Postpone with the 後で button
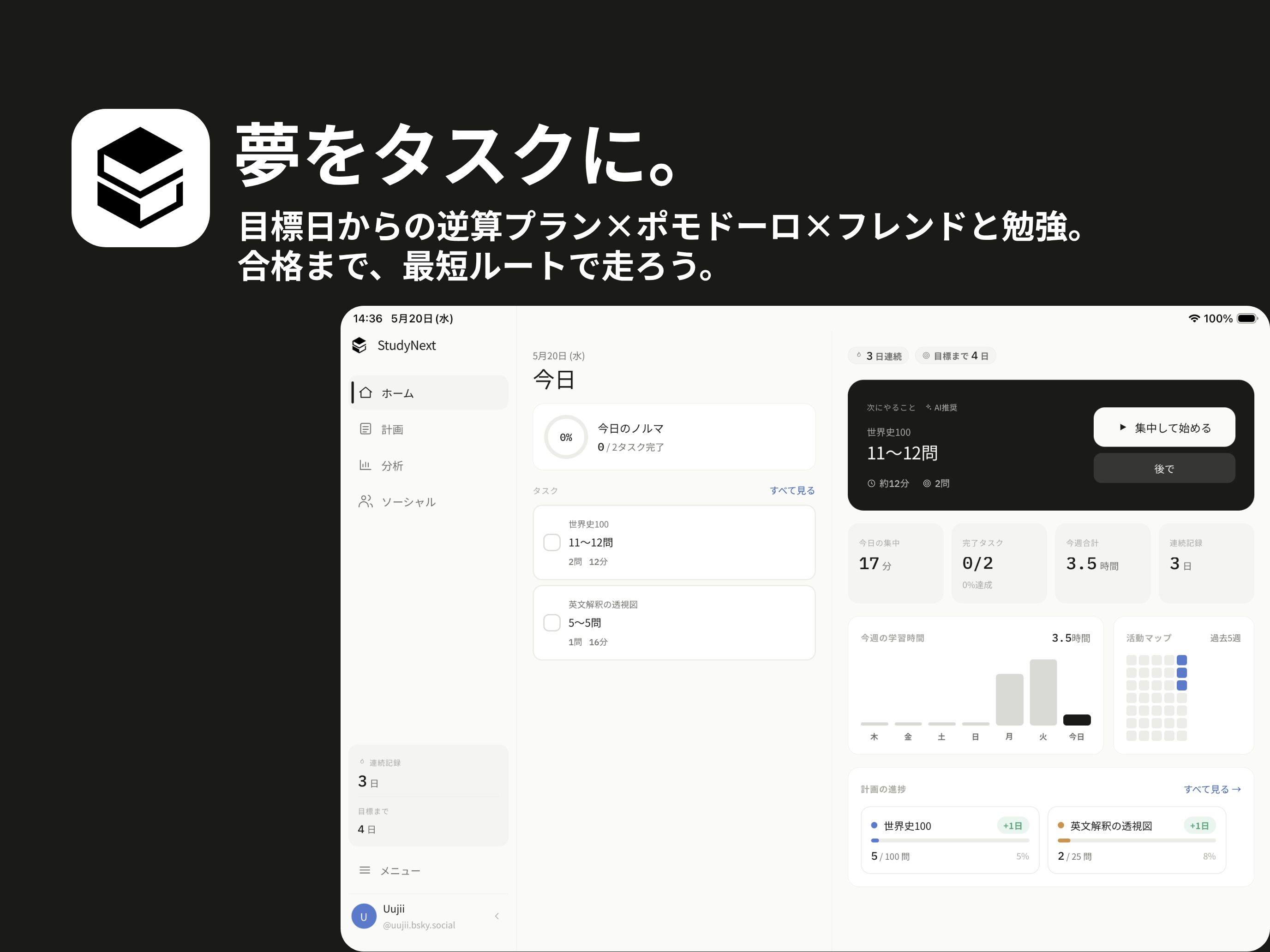 [1164, 468]
